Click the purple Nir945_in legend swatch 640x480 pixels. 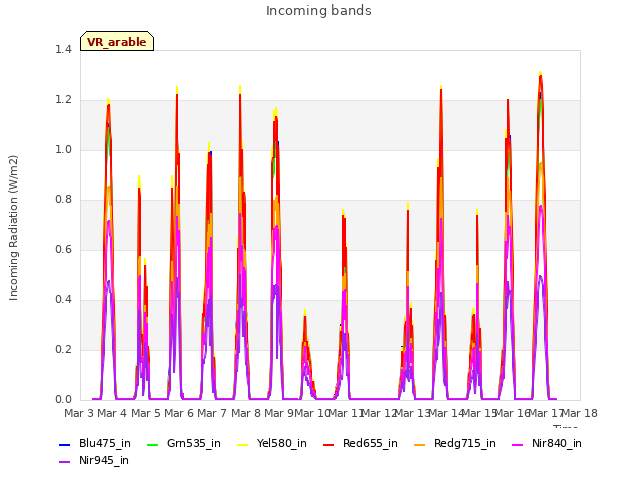coord(64,462)
